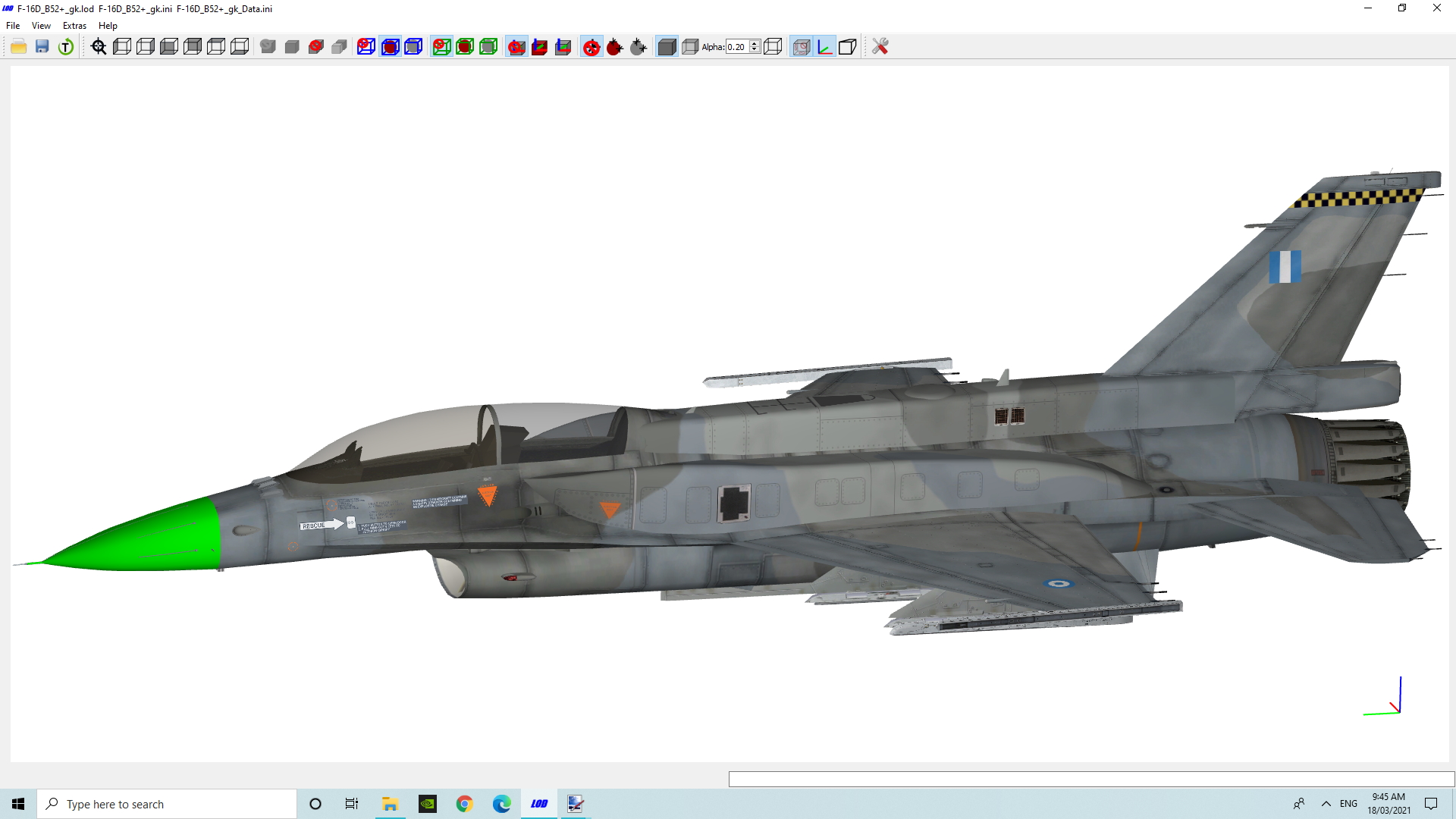Open the NVIDIA app from the taskbar
Image resolution: width=1456 pixels, height=819 pixels.
428,804
